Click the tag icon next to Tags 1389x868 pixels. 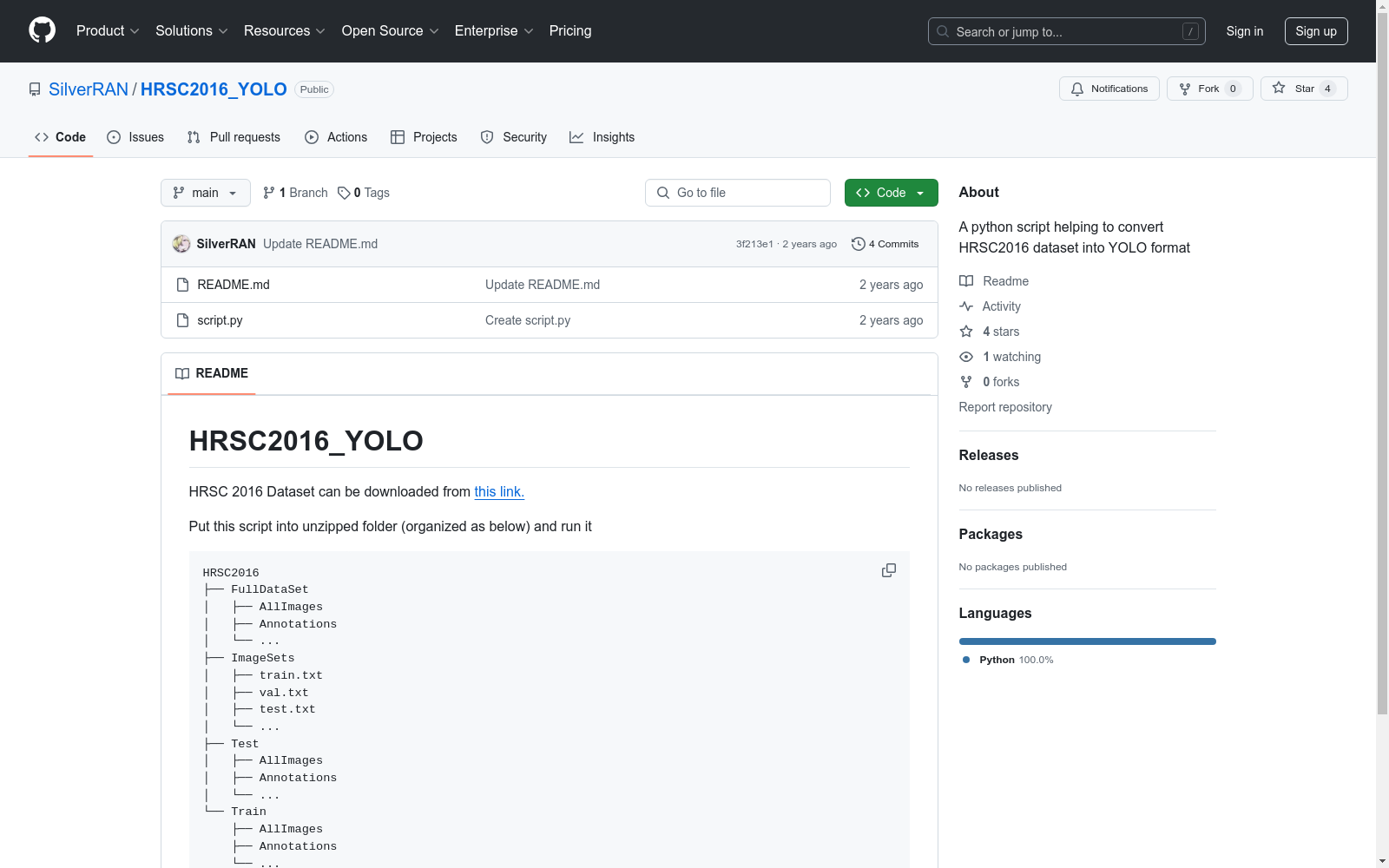coord(344,193)
